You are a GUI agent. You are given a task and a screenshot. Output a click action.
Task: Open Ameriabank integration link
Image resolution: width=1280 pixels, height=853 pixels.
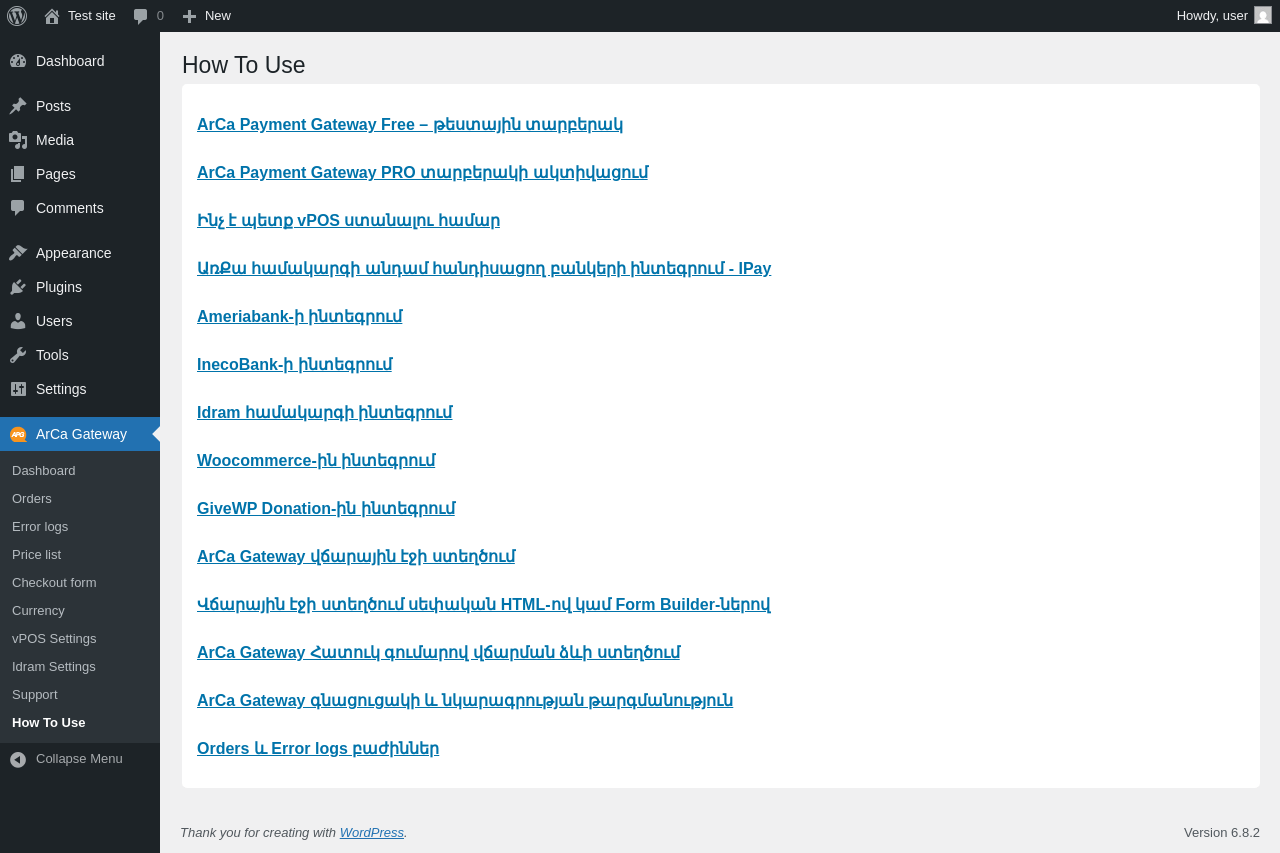[300, 317]
